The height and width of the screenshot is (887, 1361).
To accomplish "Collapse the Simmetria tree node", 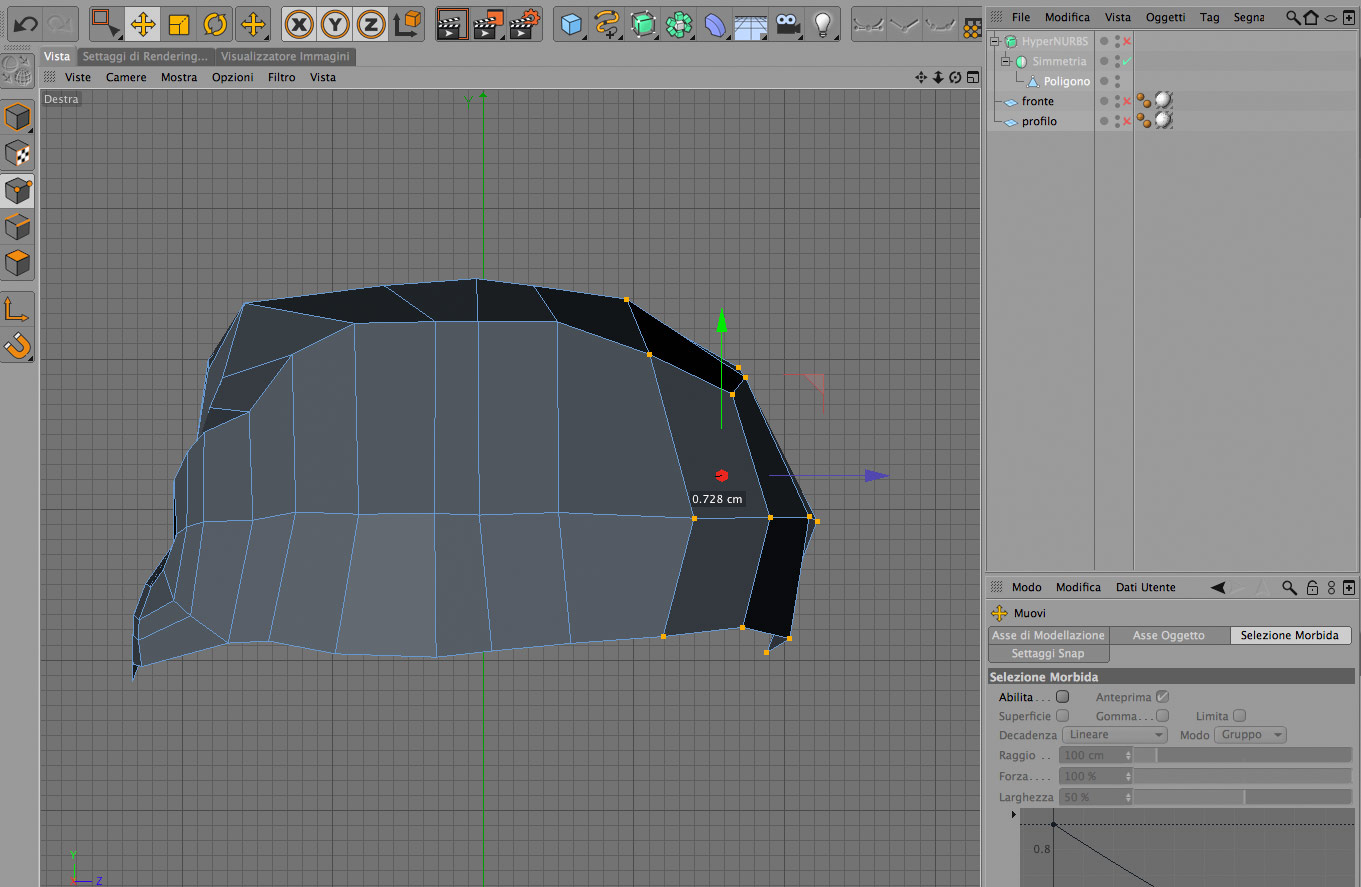I will pos(1006,62).
